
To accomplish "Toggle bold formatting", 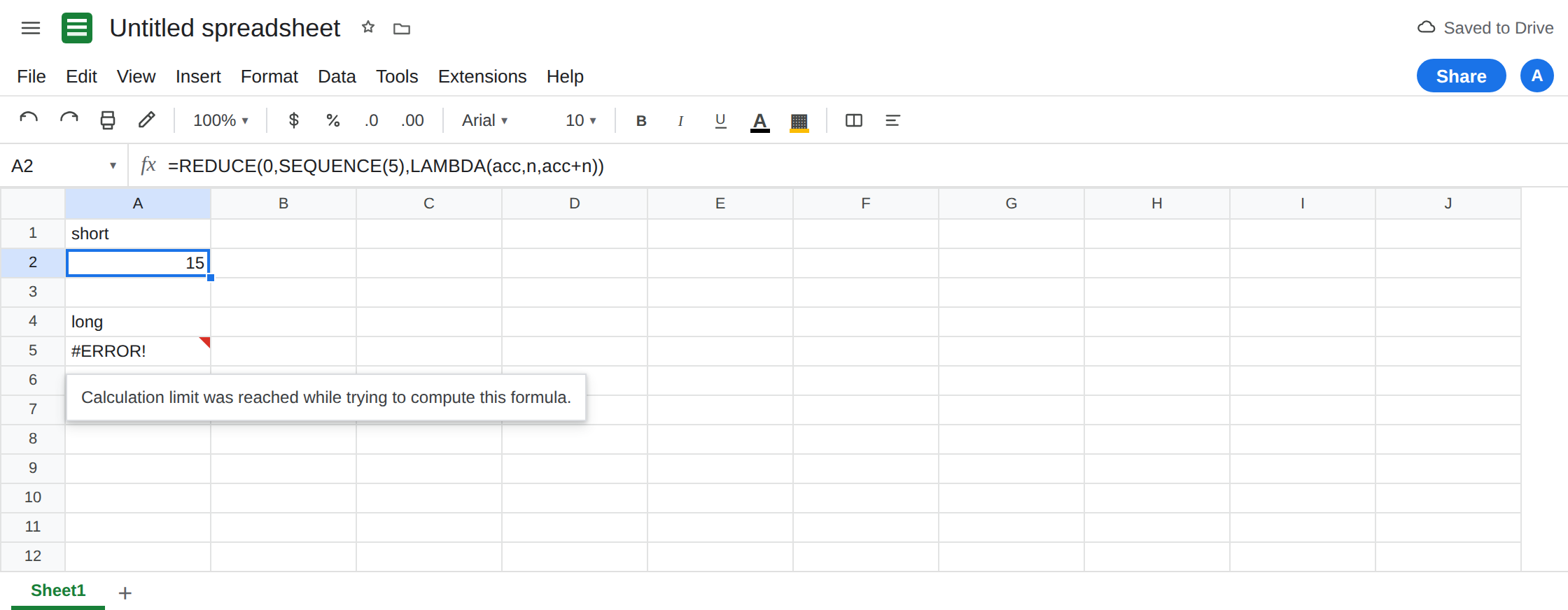I will pyautogui.click(x=641, y=120).
